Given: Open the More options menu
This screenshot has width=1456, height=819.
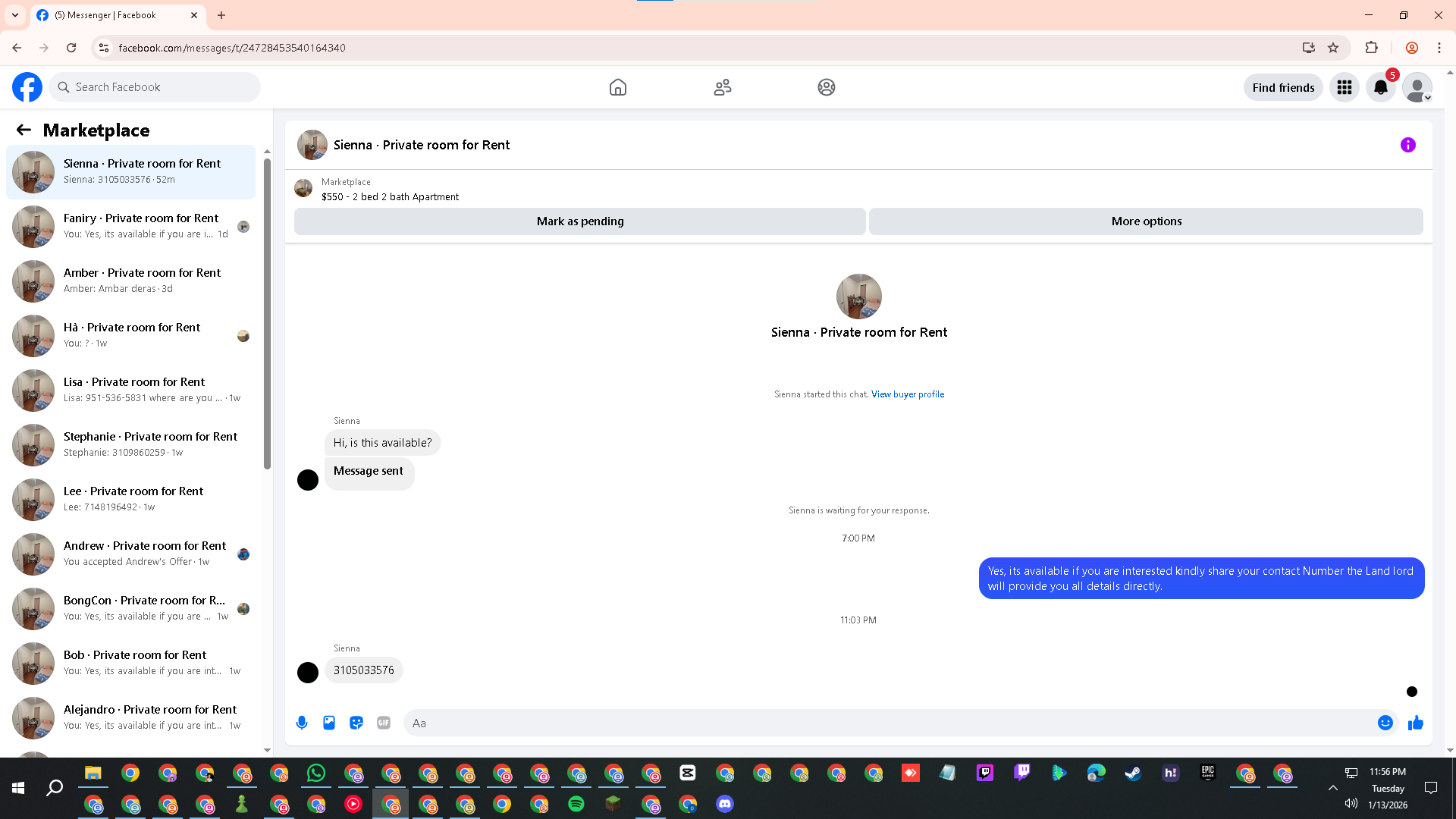Looking at the screenshot, I should [1146, 221].
